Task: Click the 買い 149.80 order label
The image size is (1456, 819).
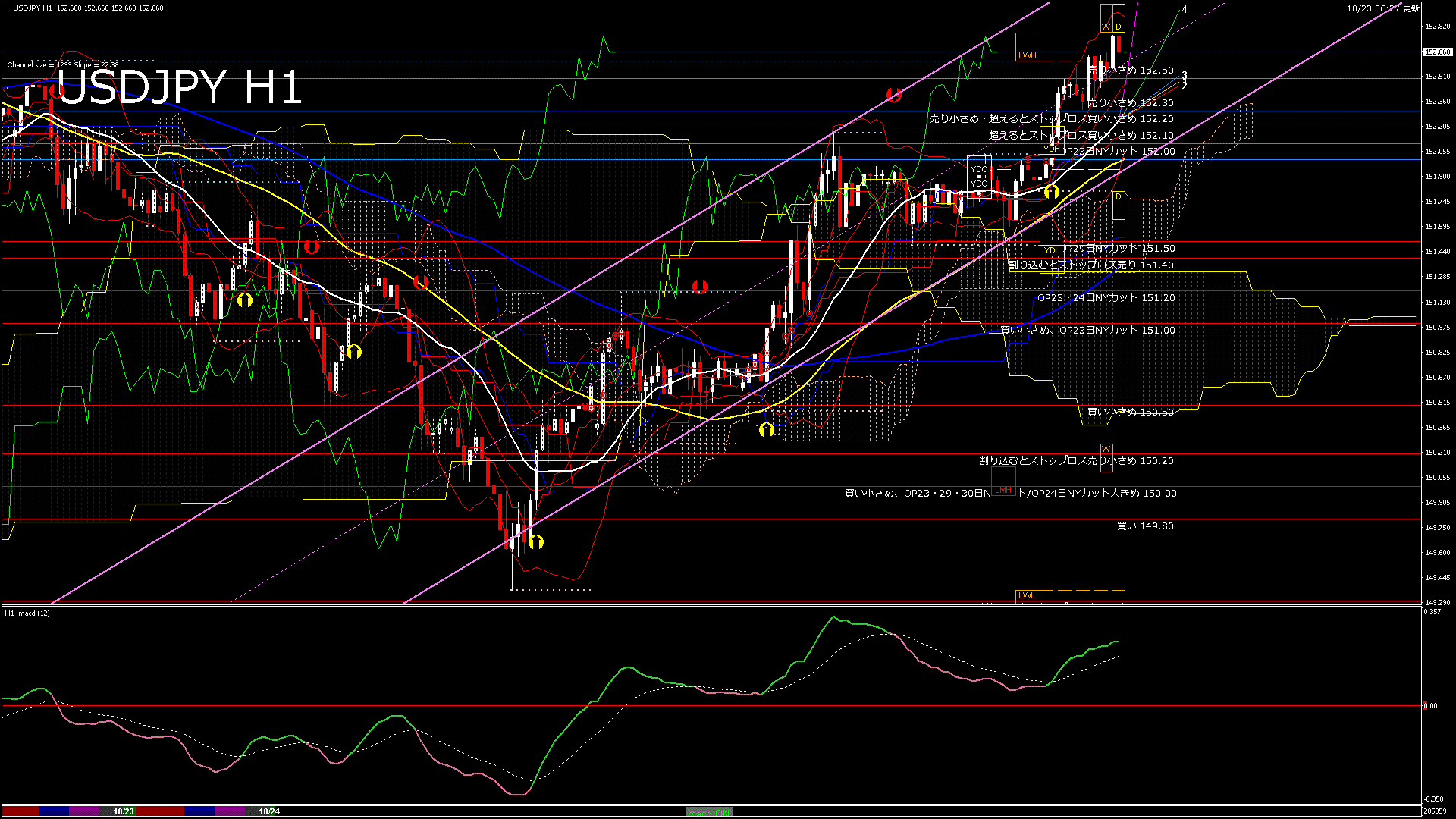Action: 1145,526
